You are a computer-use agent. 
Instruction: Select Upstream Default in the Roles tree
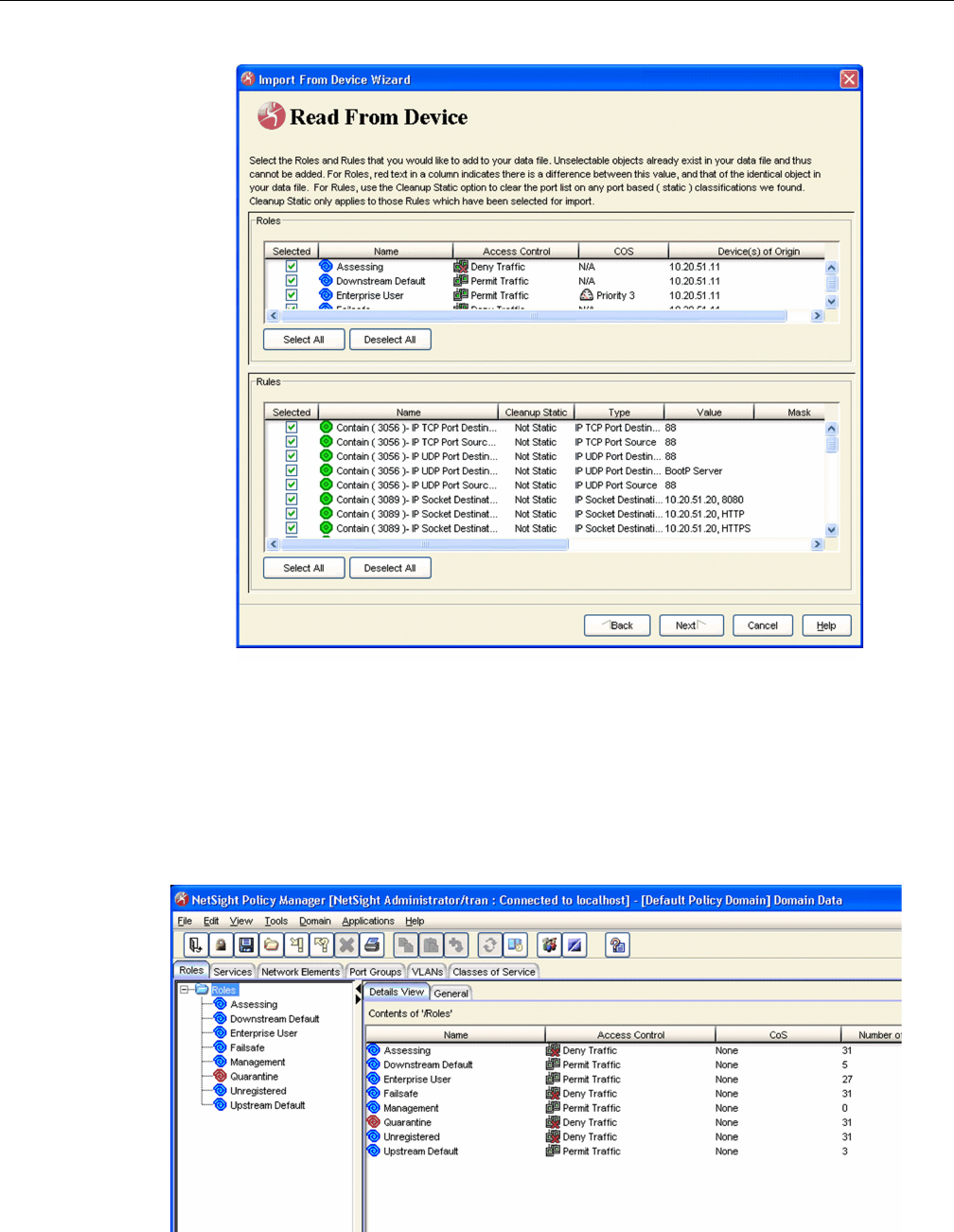268,1105
